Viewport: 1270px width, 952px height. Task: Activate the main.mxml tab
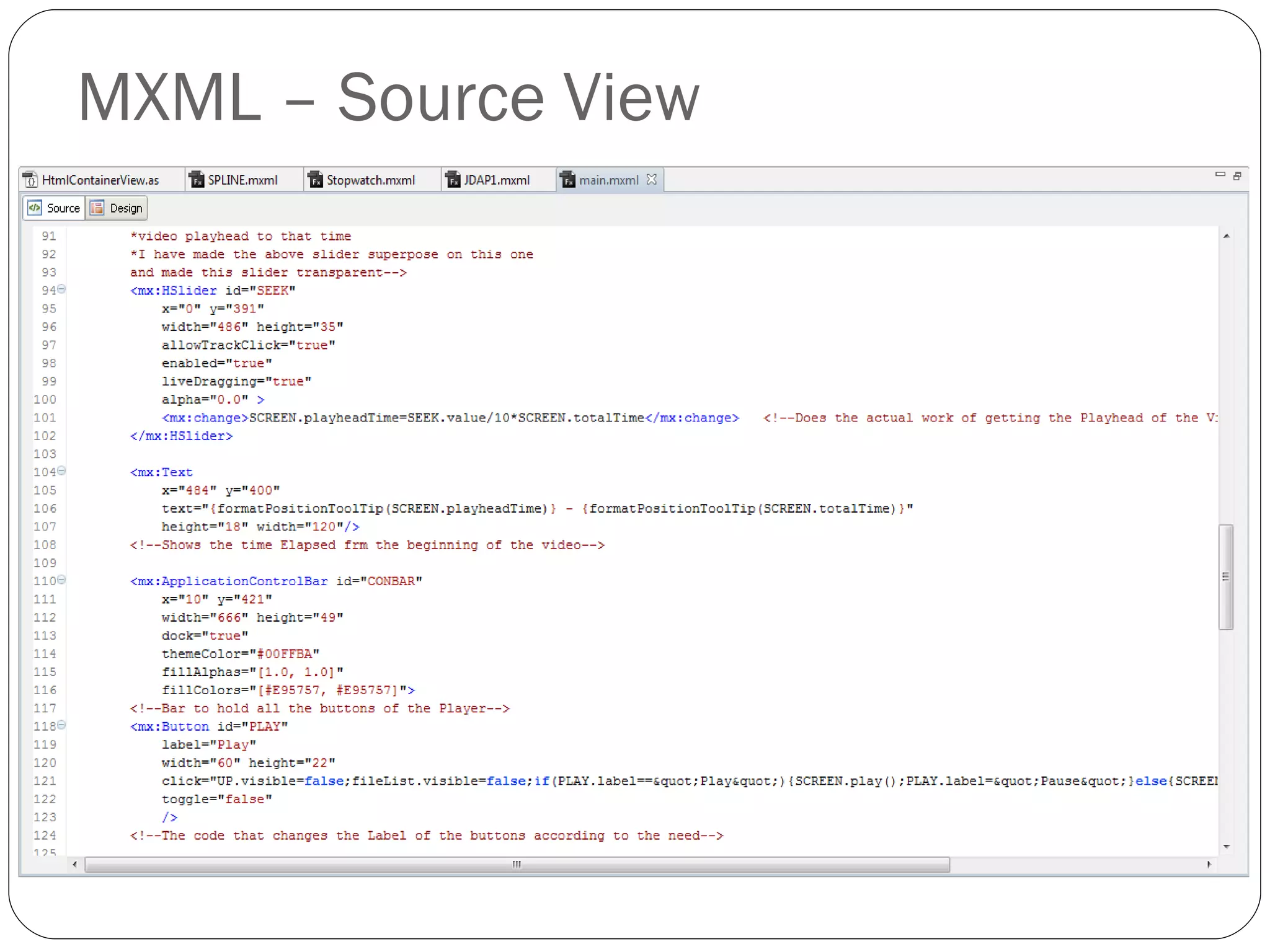coord(608,180)
